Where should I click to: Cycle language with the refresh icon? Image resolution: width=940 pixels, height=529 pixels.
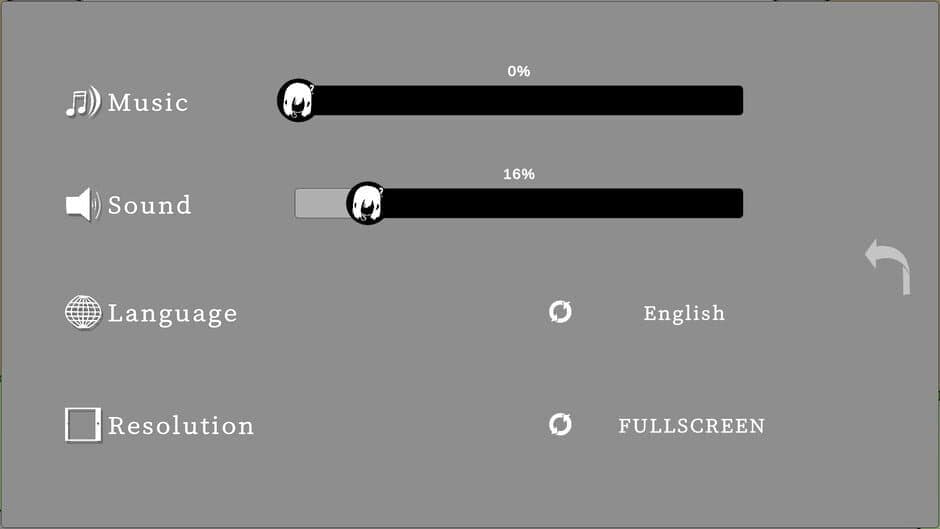point(560,312)
